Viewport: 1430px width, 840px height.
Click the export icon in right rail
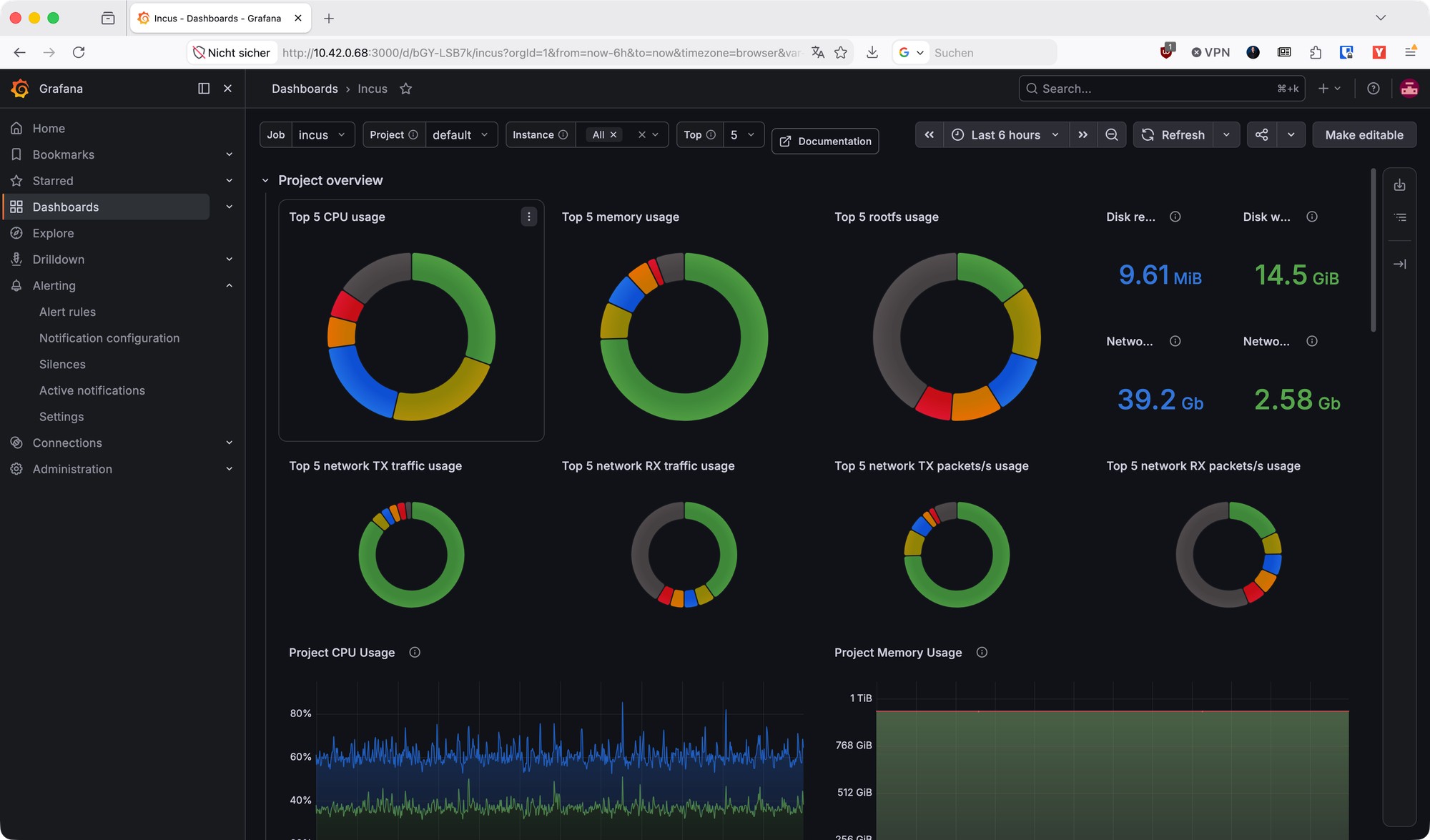1400,185
